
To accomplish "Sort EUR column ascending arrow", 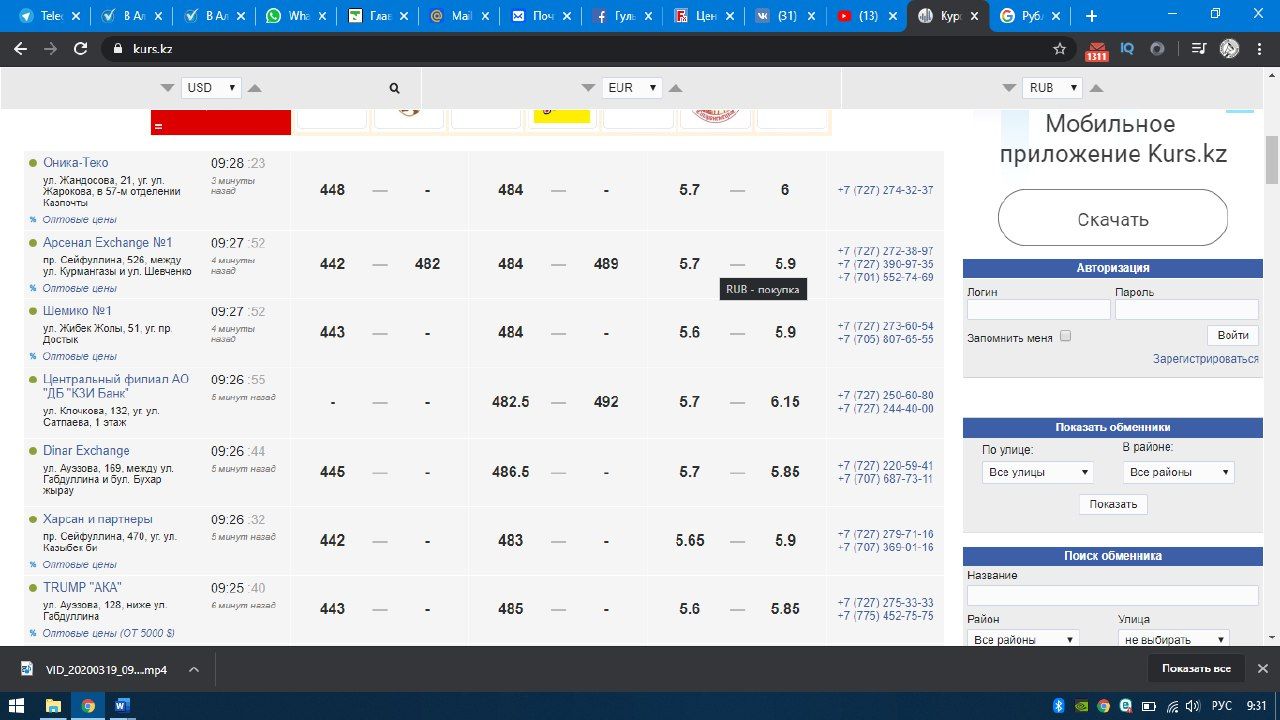I will pyautogui.click(x=676, y=88).
